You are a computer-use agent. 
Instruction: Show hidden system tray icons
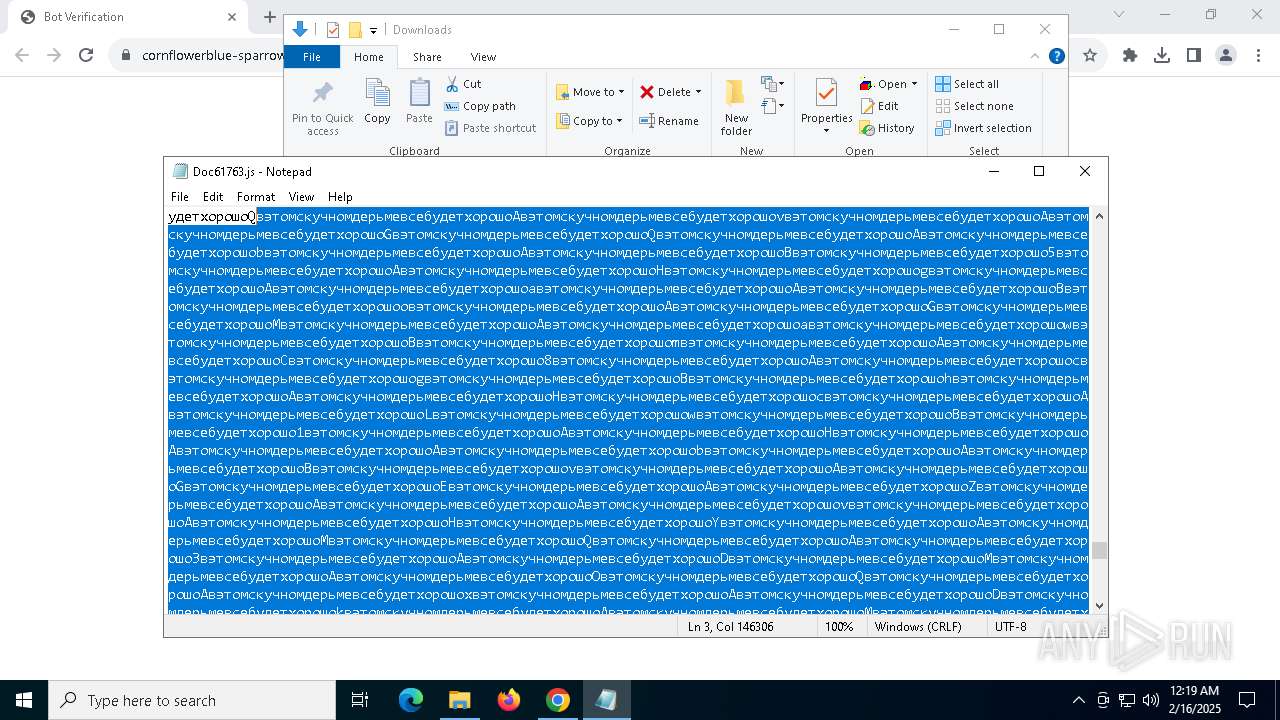(1078, 700)
